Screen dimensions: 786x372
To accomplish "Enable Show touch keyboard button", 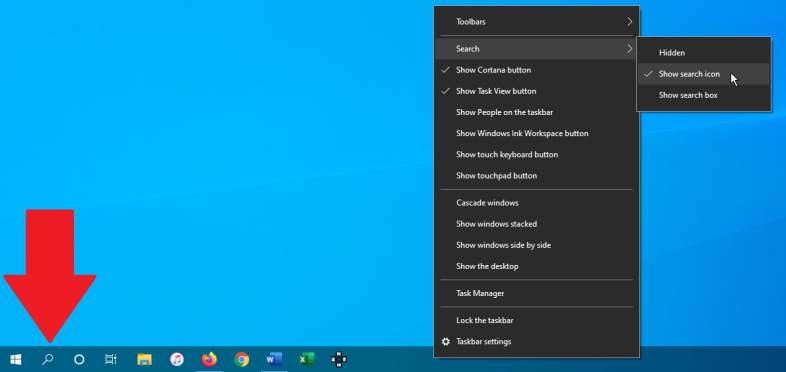I will point(536,154).
